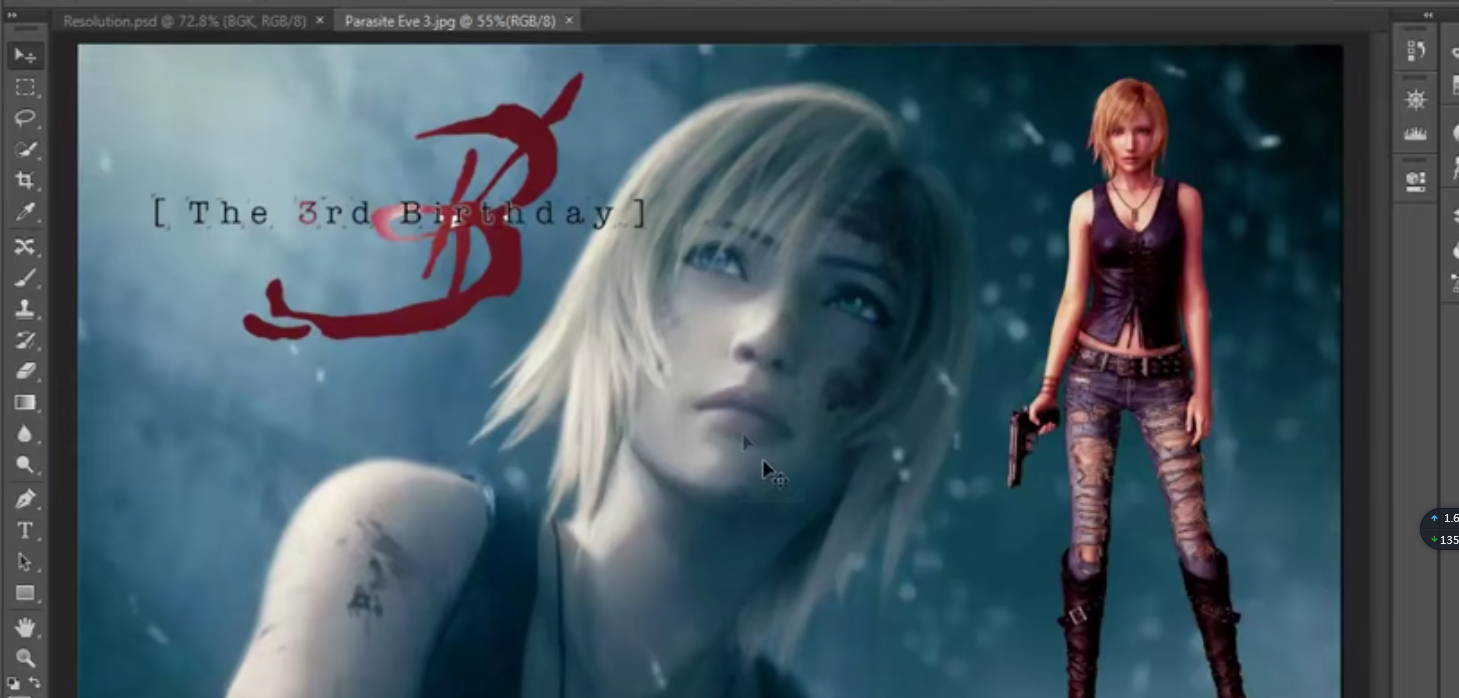The height and width of the screenshot is (698, 1459).
Task: Select the Horizontal Type tool
Action: (25, 530)
